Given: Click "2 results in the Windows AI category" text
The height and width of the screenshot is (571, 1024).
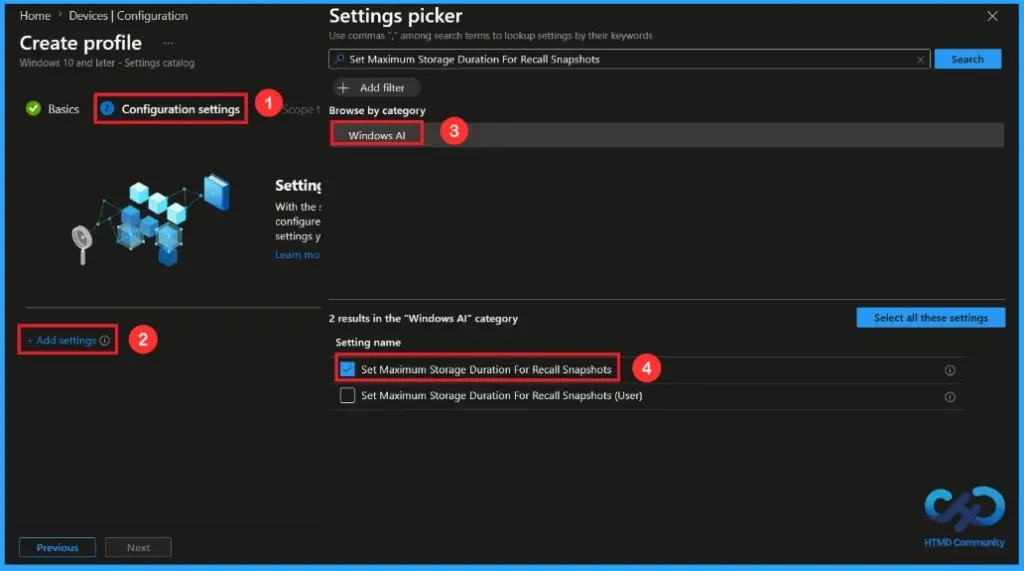Looking at the screenshot, I should click(x=423, y=318).
